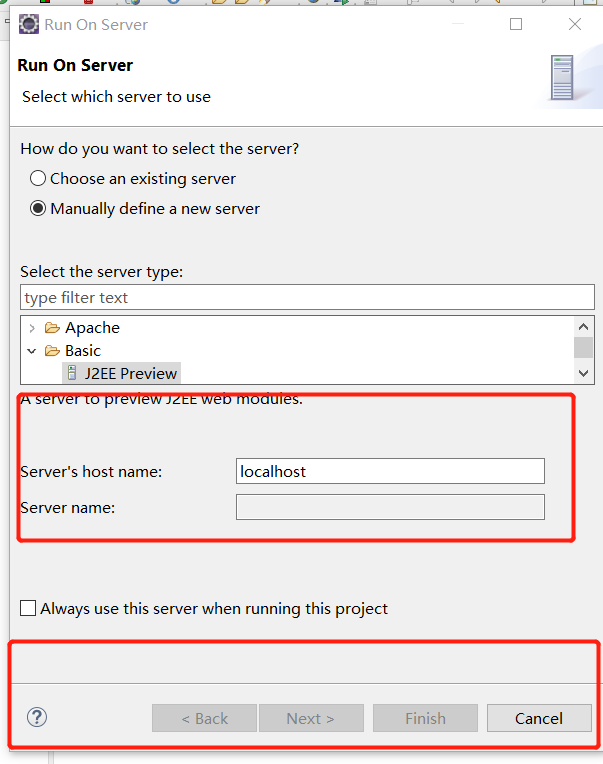Click the Basic folder icon
Screen dimensions: 603x764
[x=52, y=351]
